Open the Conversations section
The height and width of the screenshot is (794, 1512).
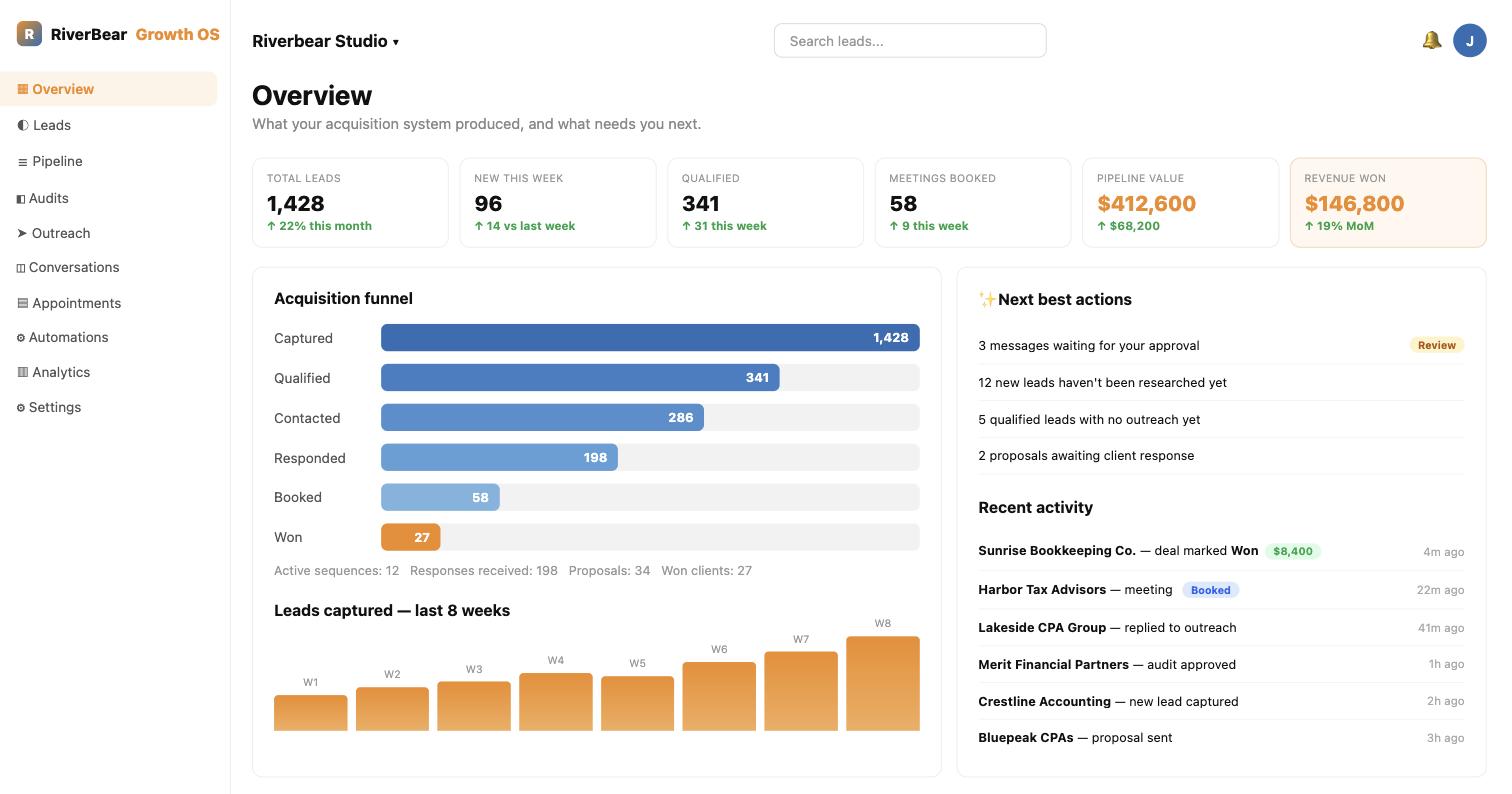(x=108, y=267)
